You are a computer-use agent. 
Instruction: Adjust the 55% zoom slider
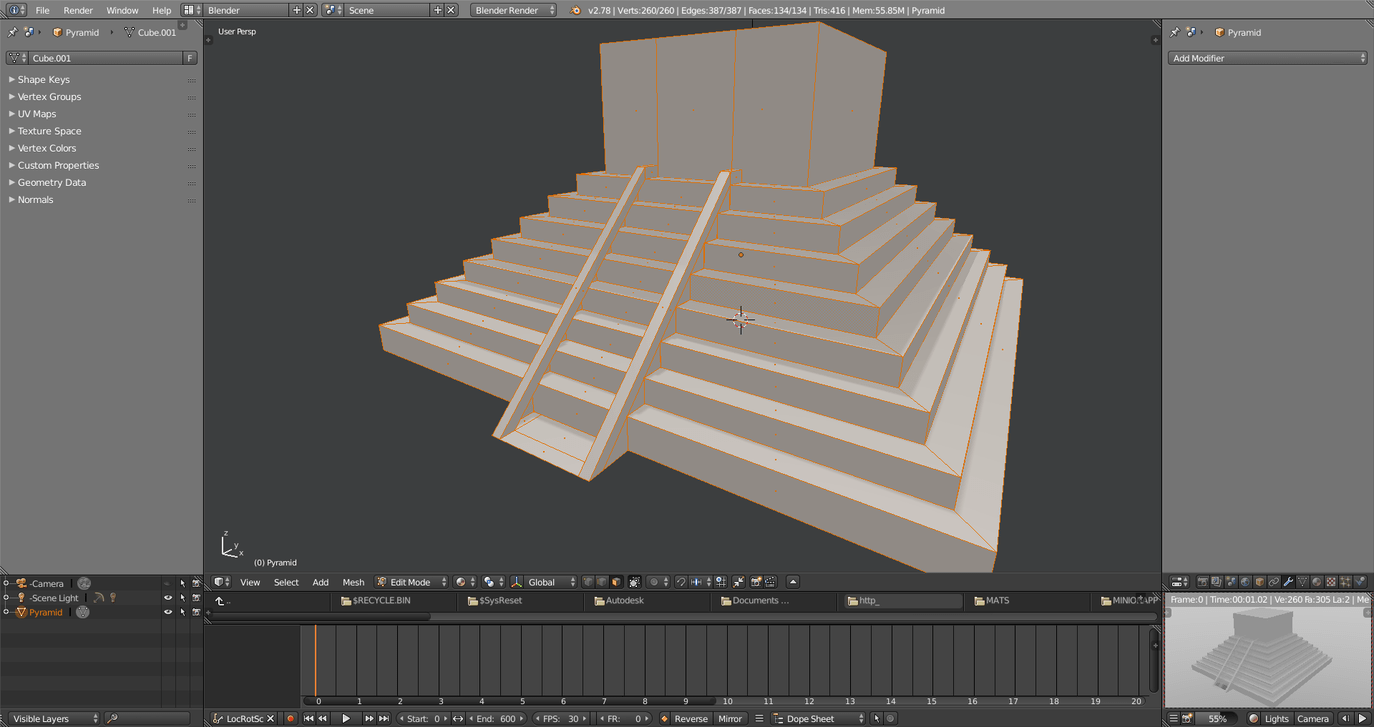(x=1217, y=718)
